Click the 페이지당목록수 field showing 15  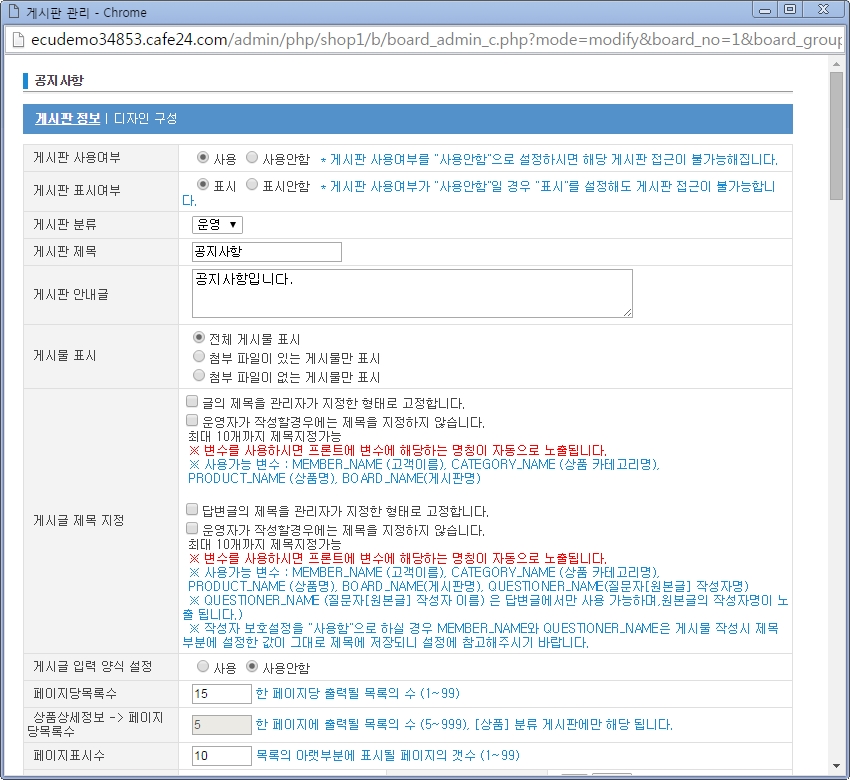(221, 693)
